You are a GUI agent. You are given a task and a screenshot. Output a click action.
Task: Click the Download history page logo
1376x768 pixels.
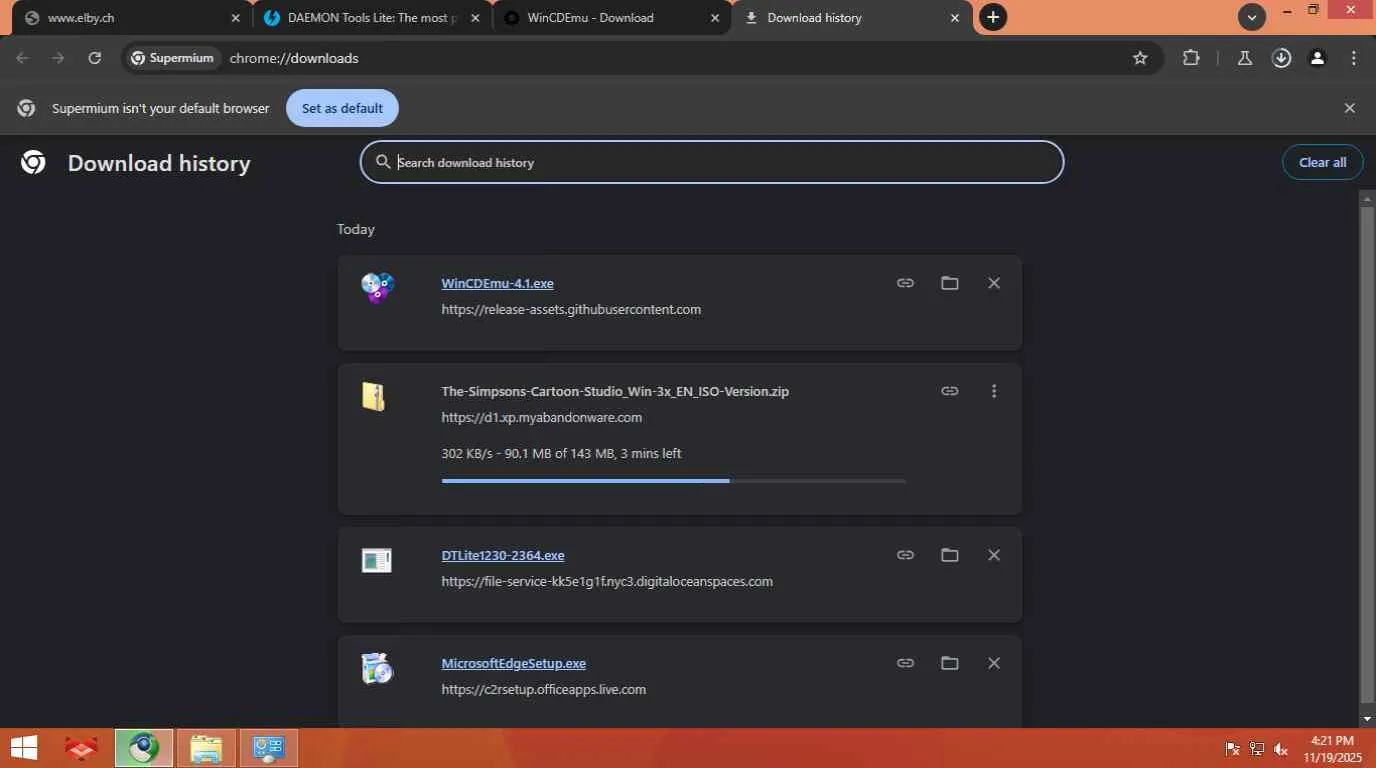(33, 163)
